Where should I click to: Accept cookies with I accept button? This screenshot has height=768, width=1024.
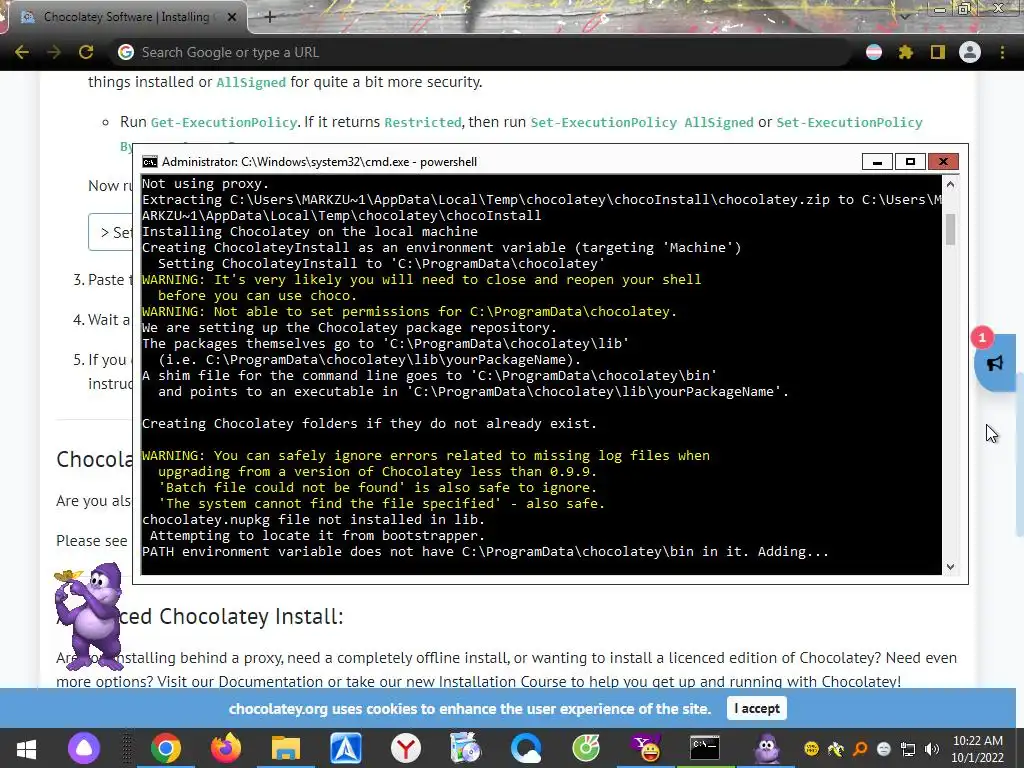pos(757,709)
